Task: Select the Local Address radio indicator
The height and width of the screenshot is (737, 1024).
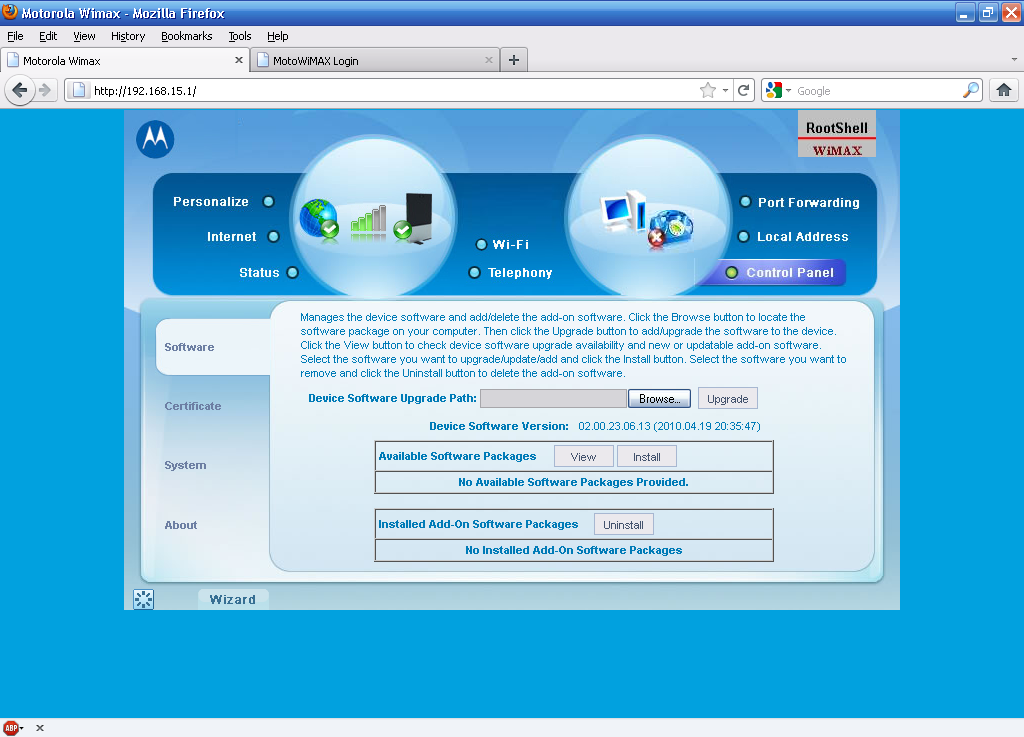Action: click(743, 236)
